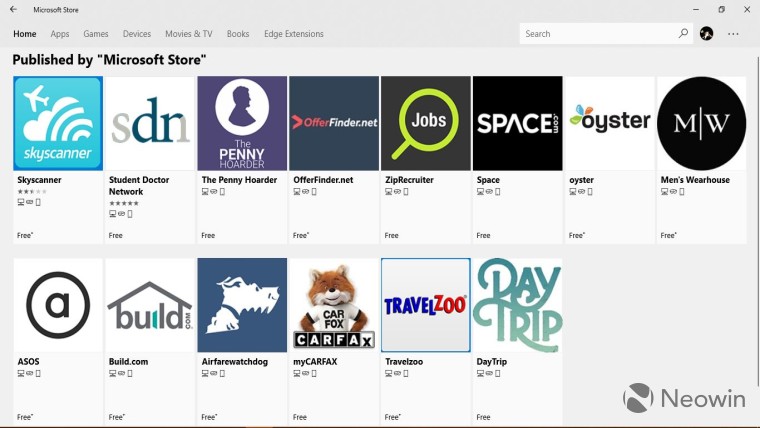Viewport: 760px width, 428px height.
Task: Open the Travelzoo app logo
Action: coord(426,305)
